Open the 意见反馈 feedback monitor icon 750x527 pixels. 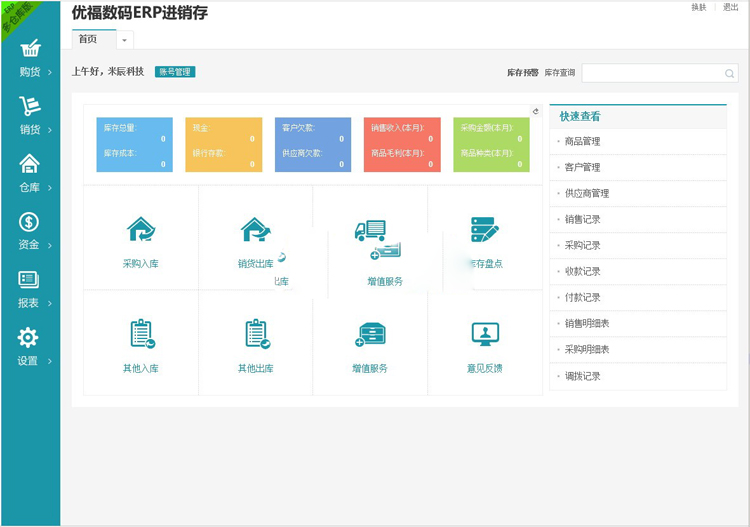pyautogui.click(x=485, y=334)
